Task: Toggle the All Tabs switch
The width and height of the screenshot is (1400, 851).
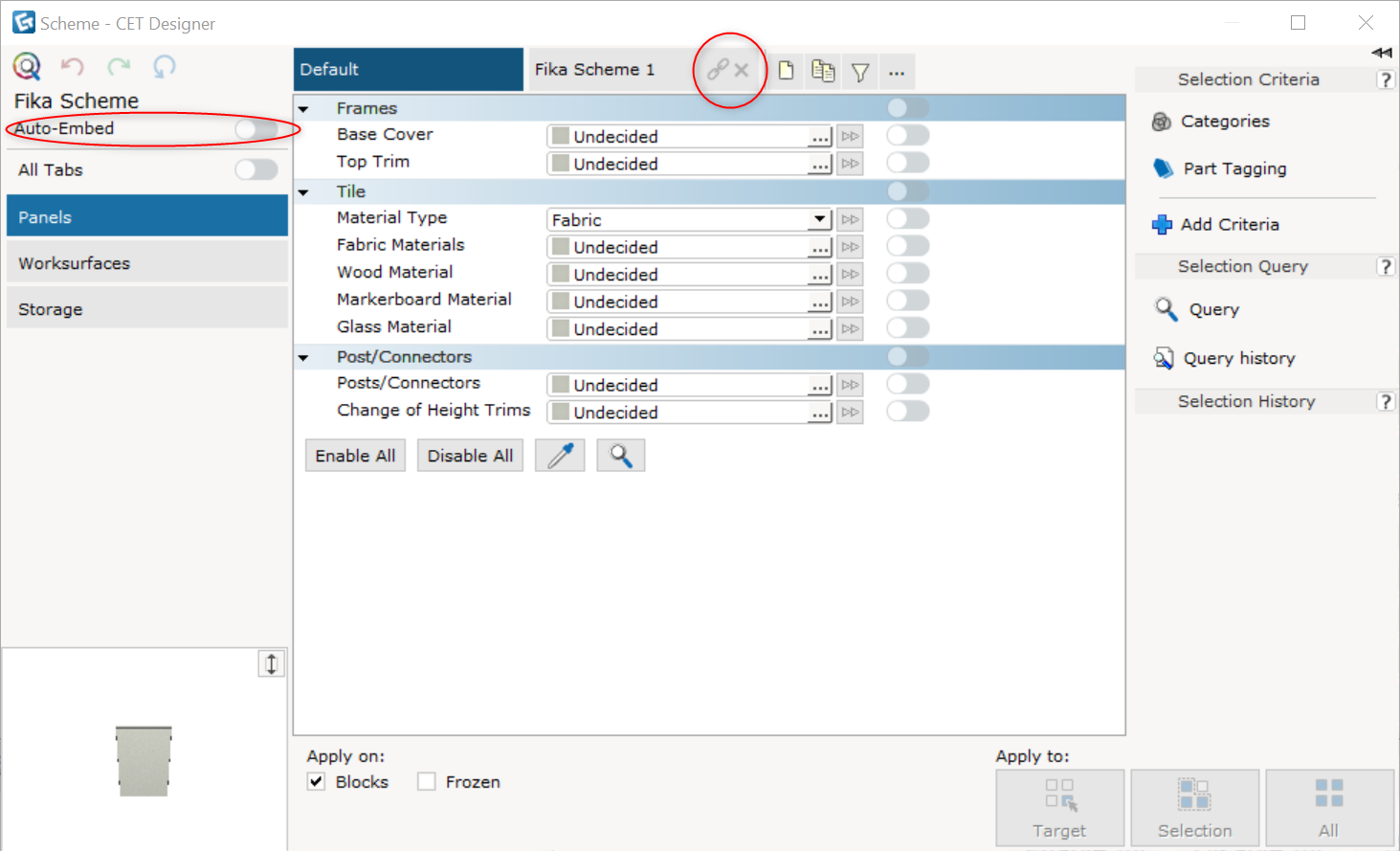Action: point(256,169)
